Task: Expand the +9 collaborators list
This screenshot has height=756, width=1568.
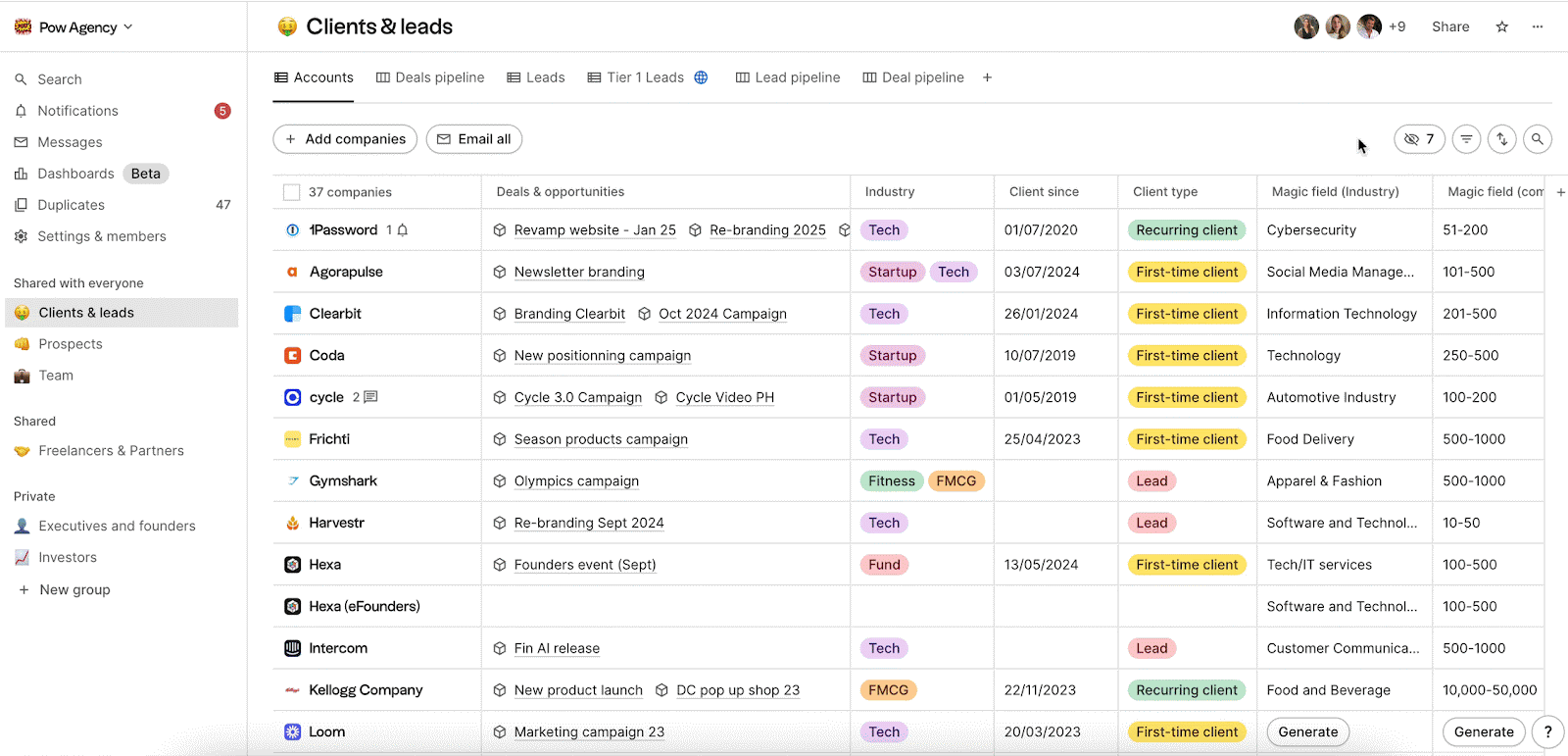Action: 1396,26
